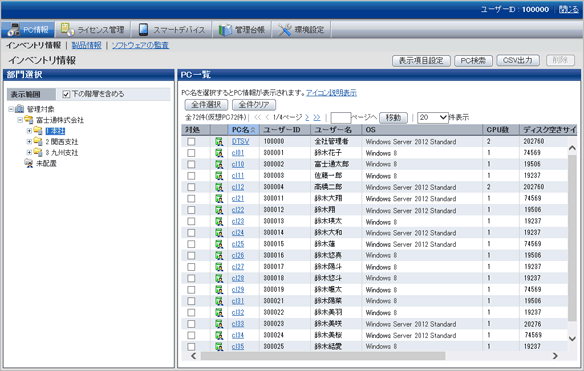Open the cl35 PC name link

point(238,346)
